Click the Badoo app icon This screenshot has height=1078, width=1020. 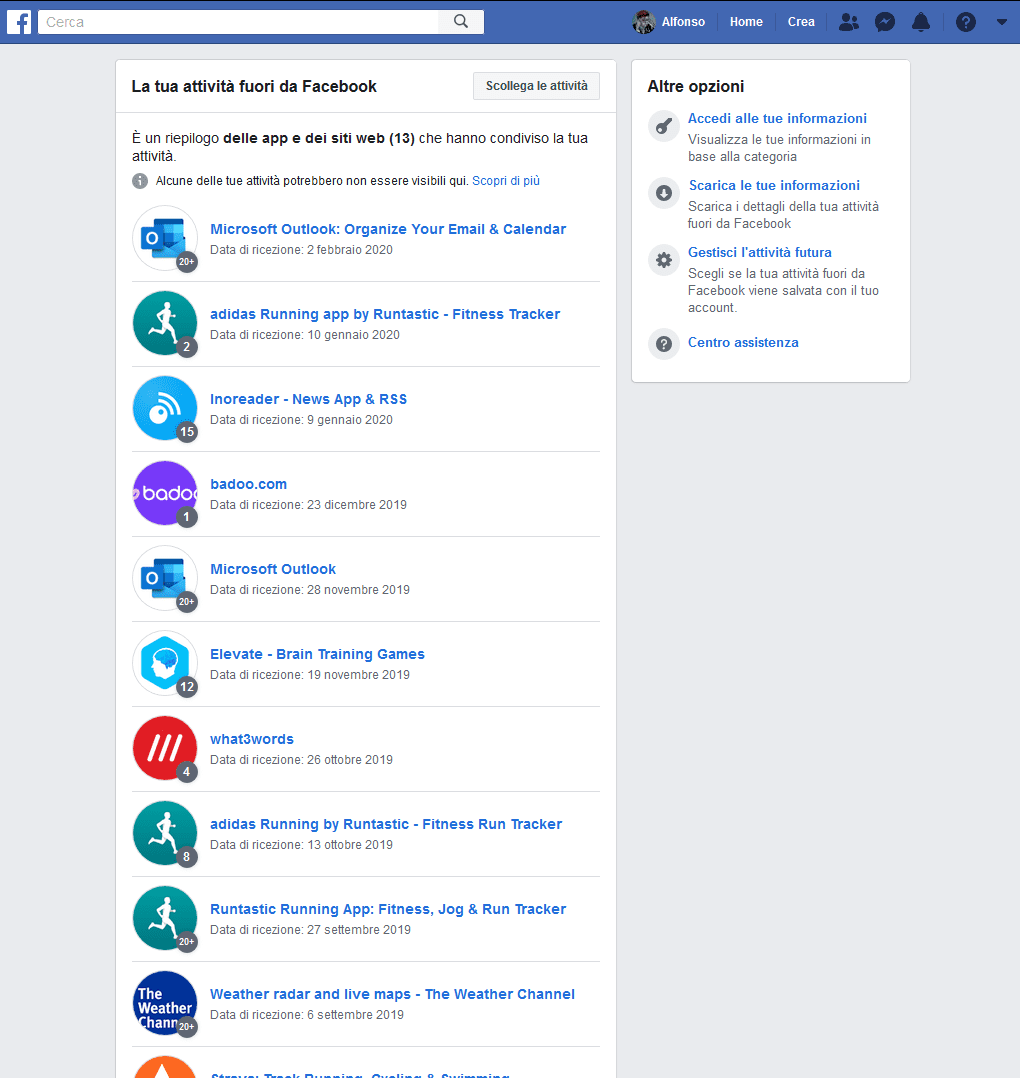point(165,493)
